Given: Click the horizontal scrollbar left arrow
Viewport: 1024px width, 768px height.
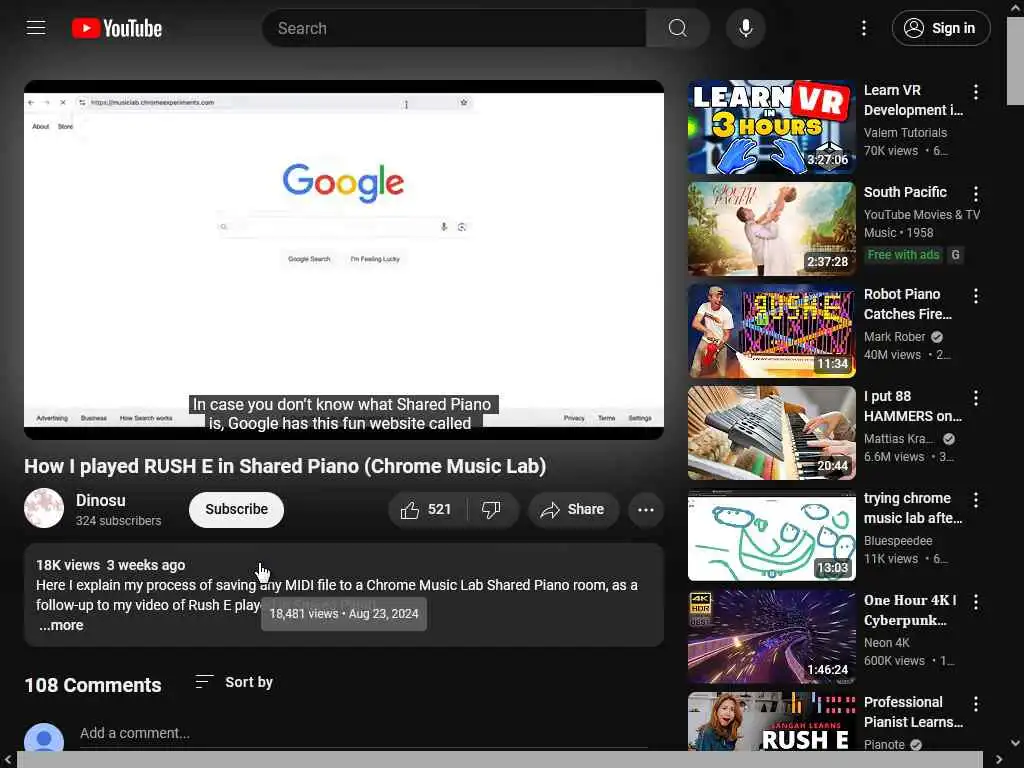Looking at the screenshot, I should coord(8,760).
